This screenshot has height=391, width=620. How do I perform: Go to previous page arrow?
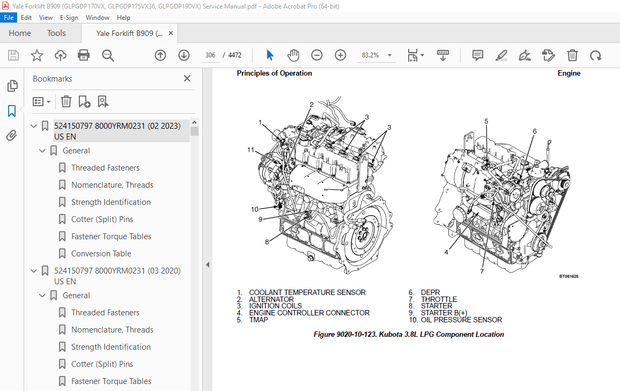tap(160, 55)
